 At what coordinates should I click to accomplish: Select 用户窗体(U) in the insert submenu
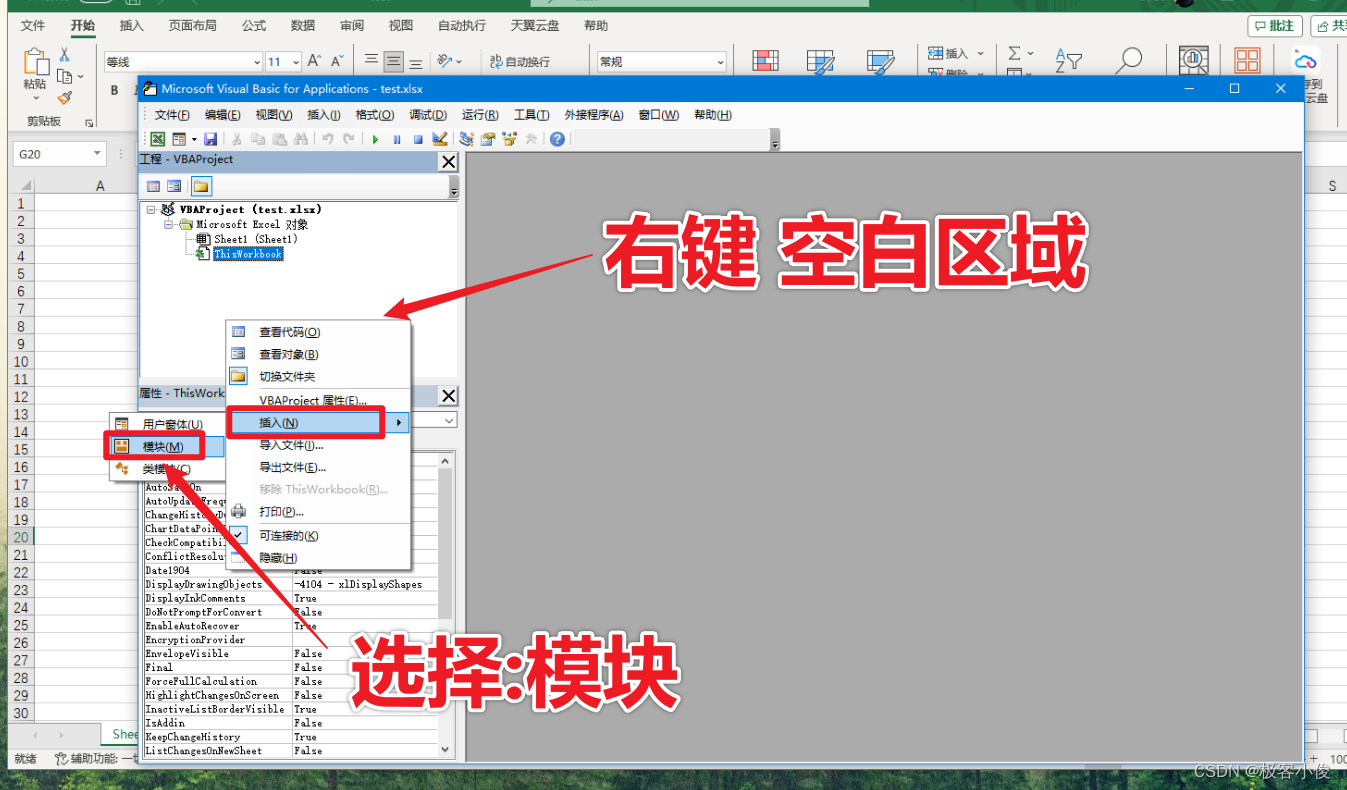tap(168, 424)
